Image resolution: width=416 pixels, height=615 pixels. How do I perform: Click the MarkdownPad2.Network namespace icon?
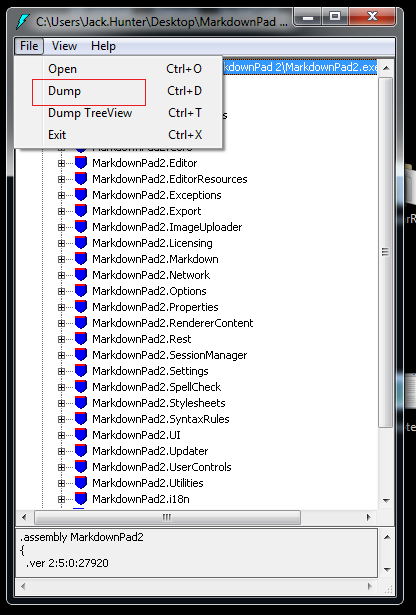[x=81, y=275]
